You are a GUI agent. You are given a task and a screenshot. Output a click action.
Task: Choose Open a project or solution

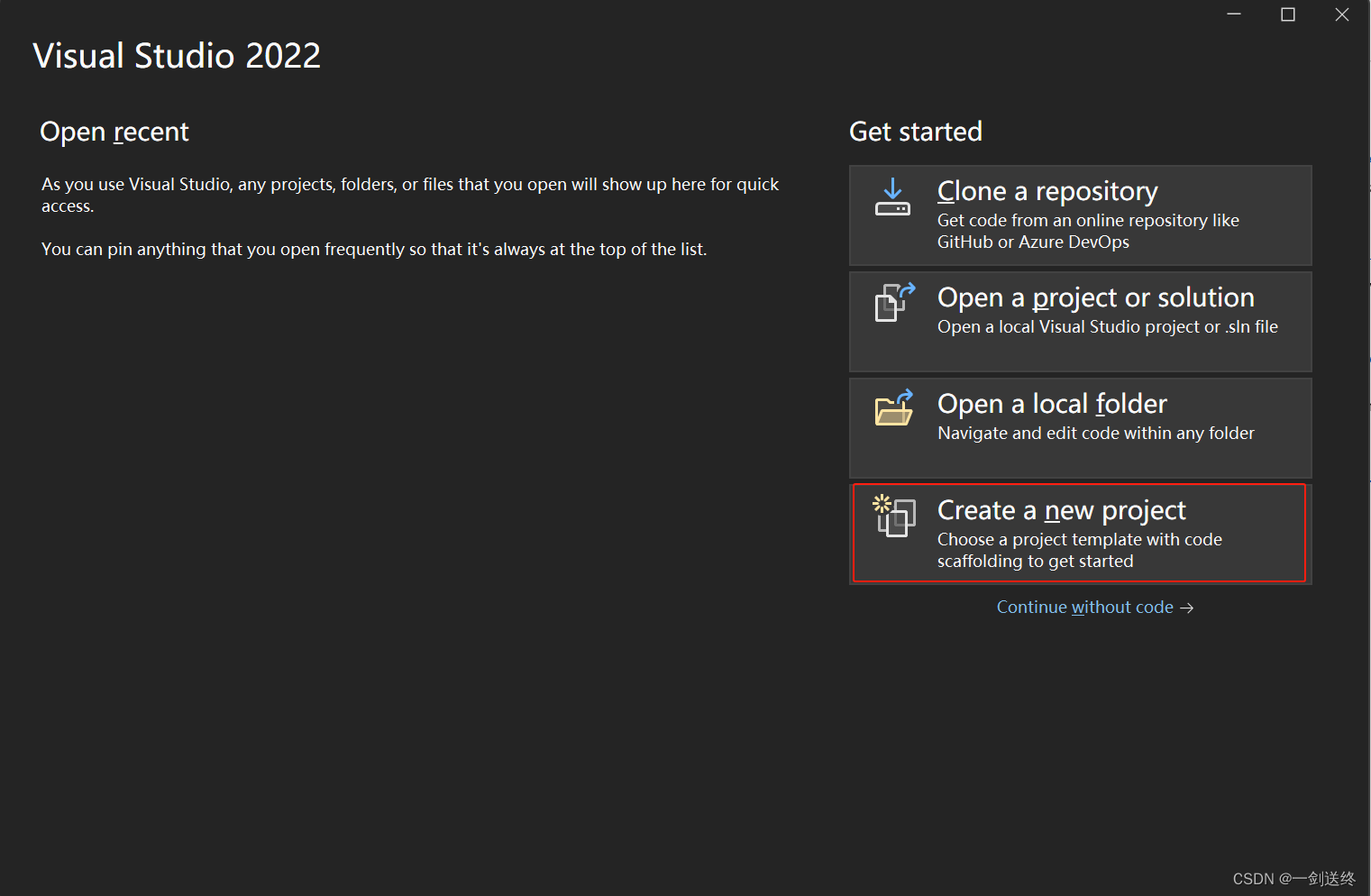click(1079, 321)
